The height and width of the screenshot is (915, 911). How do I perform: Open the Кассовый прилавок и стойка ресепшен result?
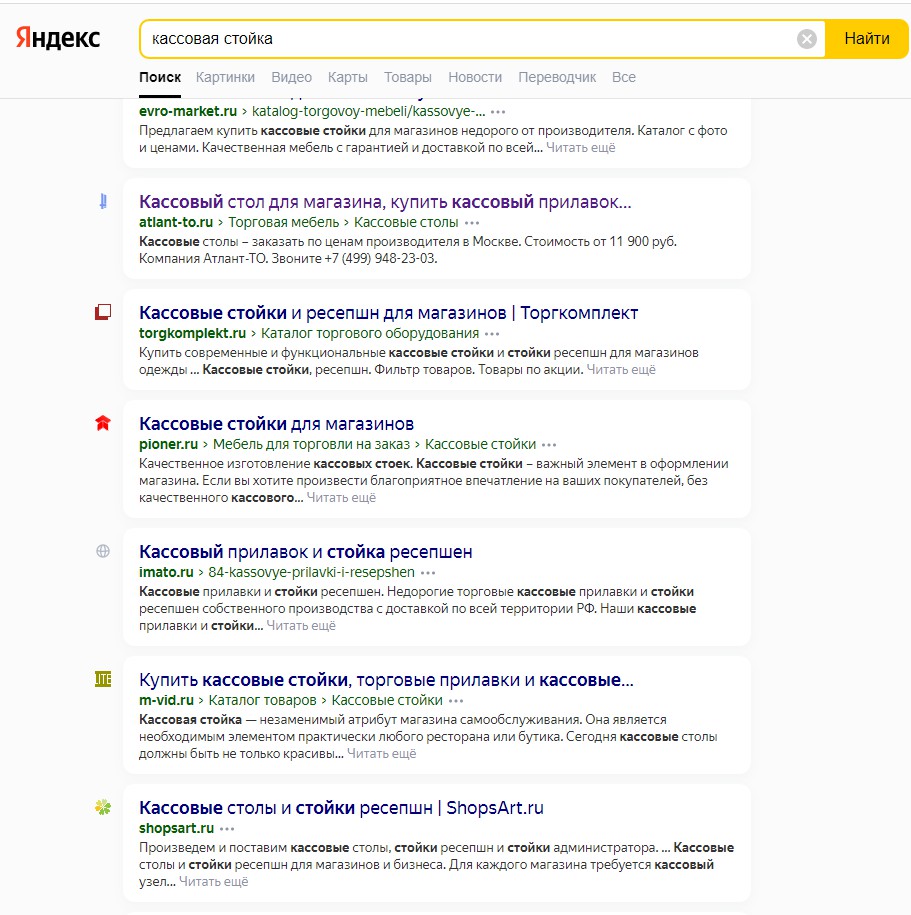pyautogui.click(x=306, y=551)
